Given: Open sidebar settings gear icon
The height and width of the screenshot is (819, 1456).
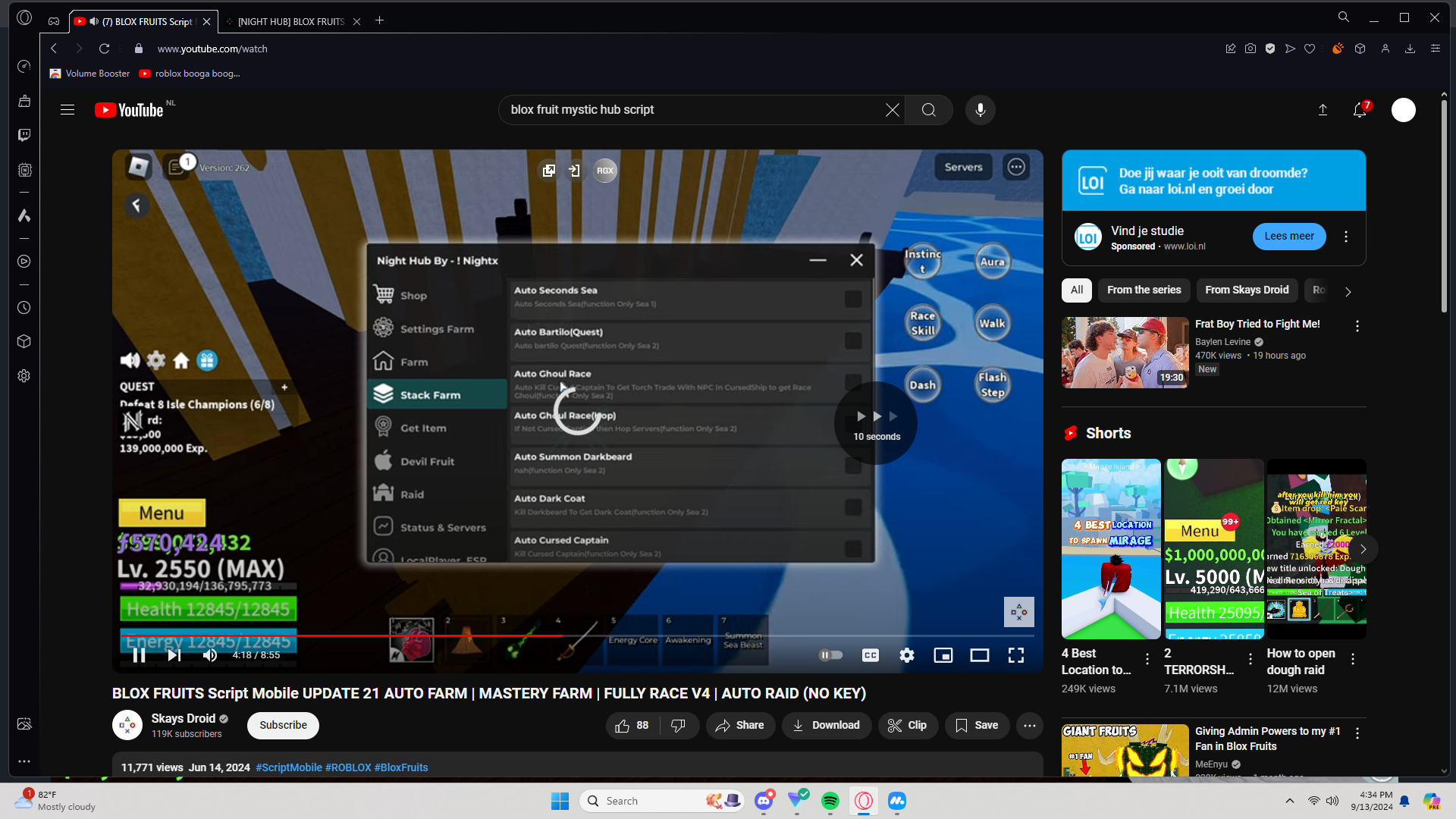Looking at the screenshot, I should pos(24,376).
